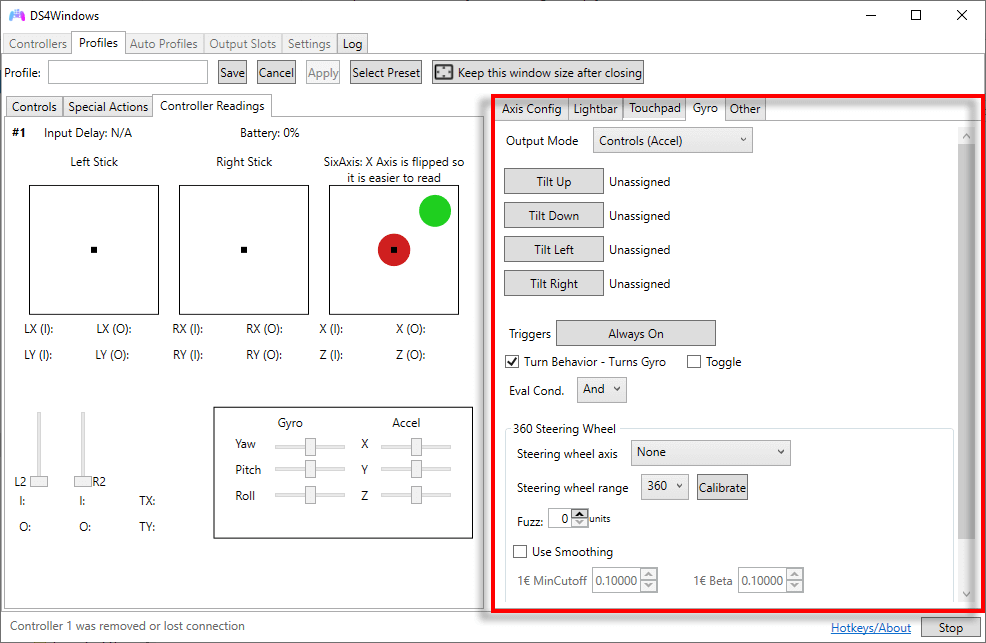The height and width of the screenshot is (643, 986).
Task: Save the current profile
Action: (232, 72)
